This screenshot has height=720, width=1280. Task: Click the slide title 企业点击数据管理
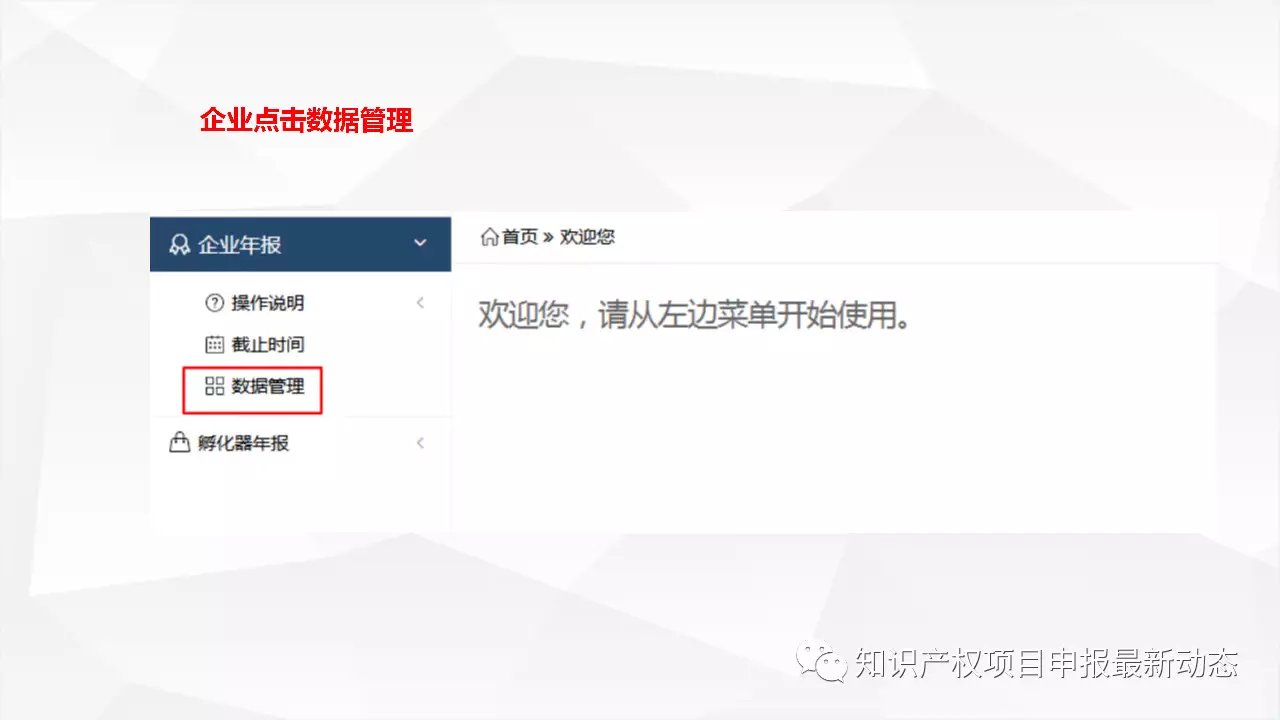pyautogui.click(x=306, y=121)
